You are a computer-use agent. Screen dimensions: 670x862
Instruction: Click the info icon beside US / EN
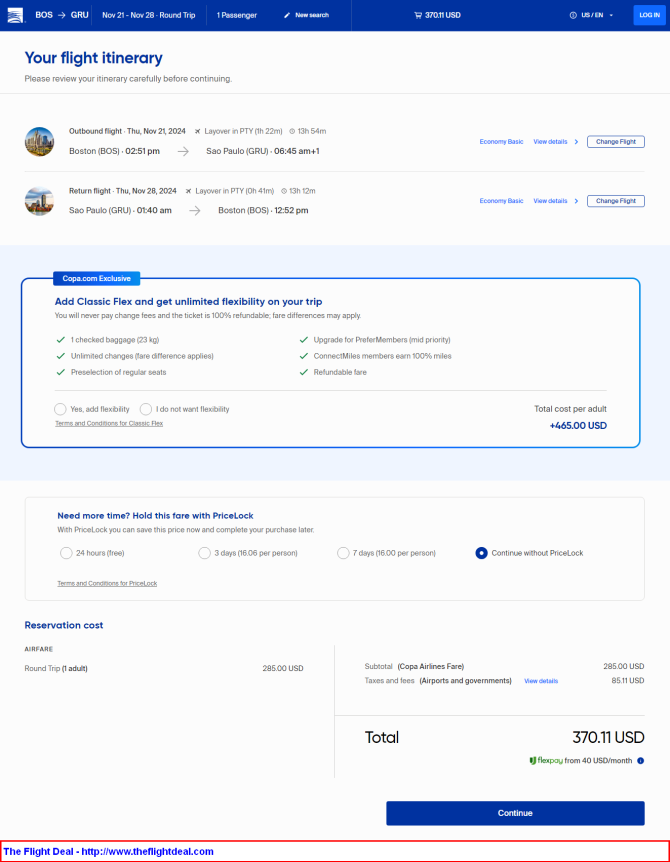(x=573, y=15)
